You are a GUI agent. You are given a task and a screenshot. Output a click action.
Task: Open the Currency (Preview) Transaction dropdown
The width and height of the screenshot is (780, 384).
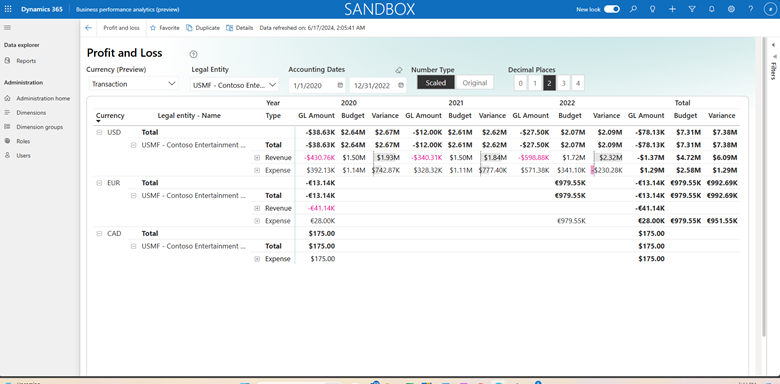(x=133, y=84)
